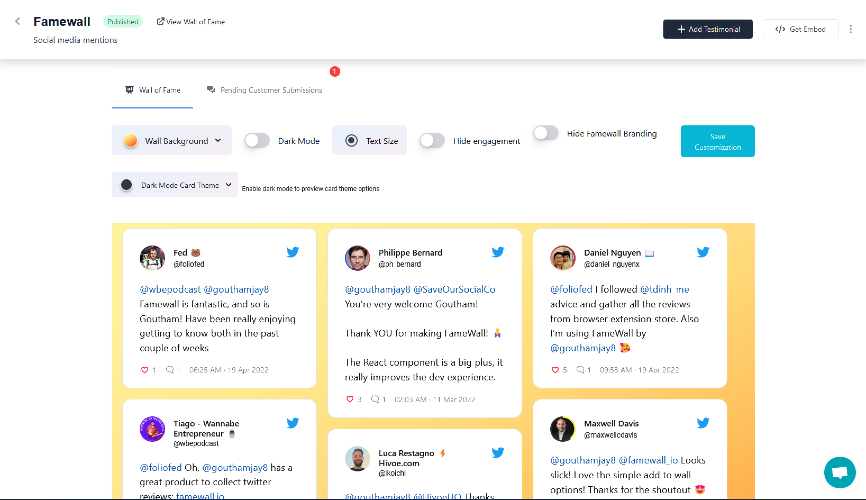
Task: Click the @foliofed handle under Fed
Action: (x=189, y=265)
